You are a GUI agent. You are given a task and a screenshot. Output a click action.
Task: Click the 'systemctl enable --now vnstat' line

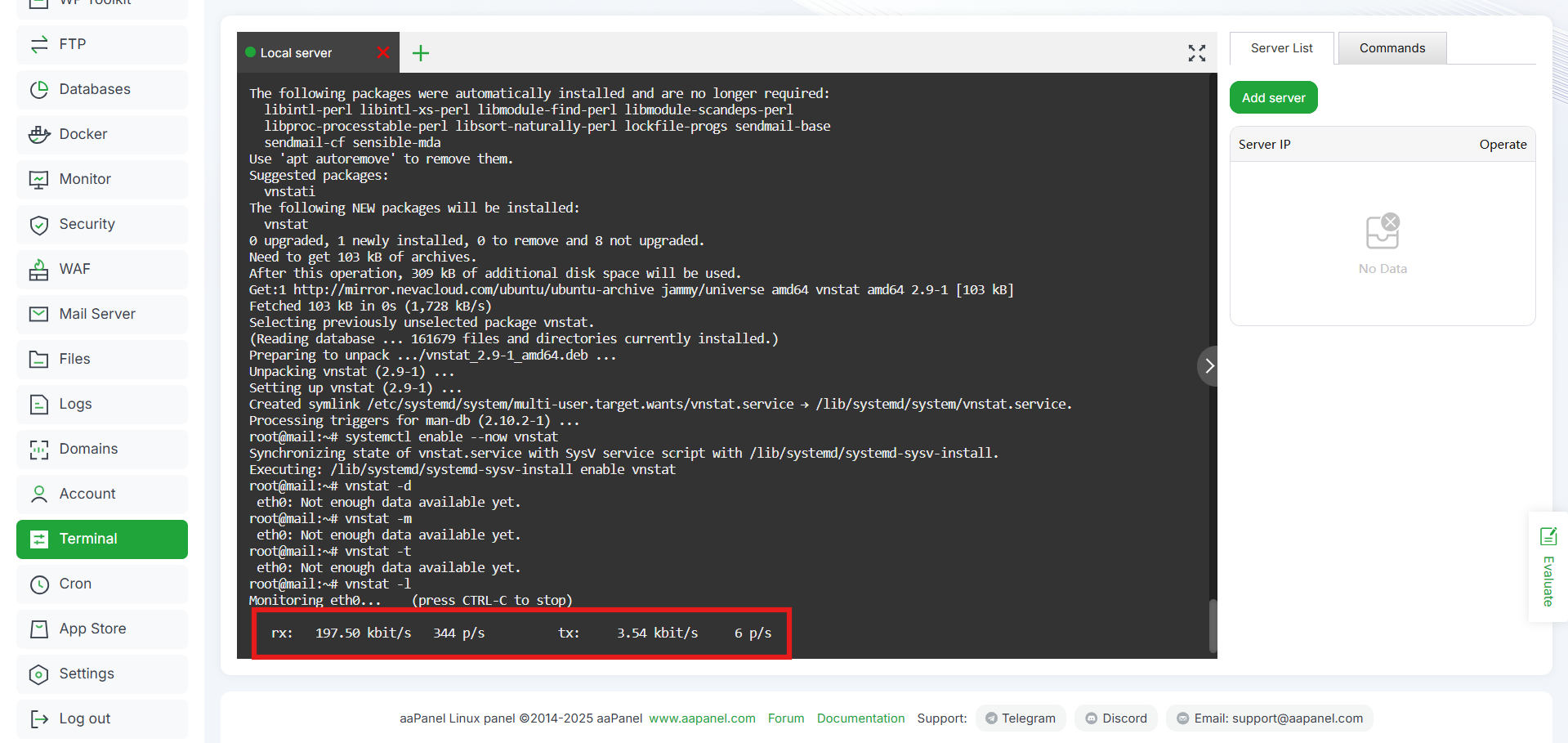point(404,436)
